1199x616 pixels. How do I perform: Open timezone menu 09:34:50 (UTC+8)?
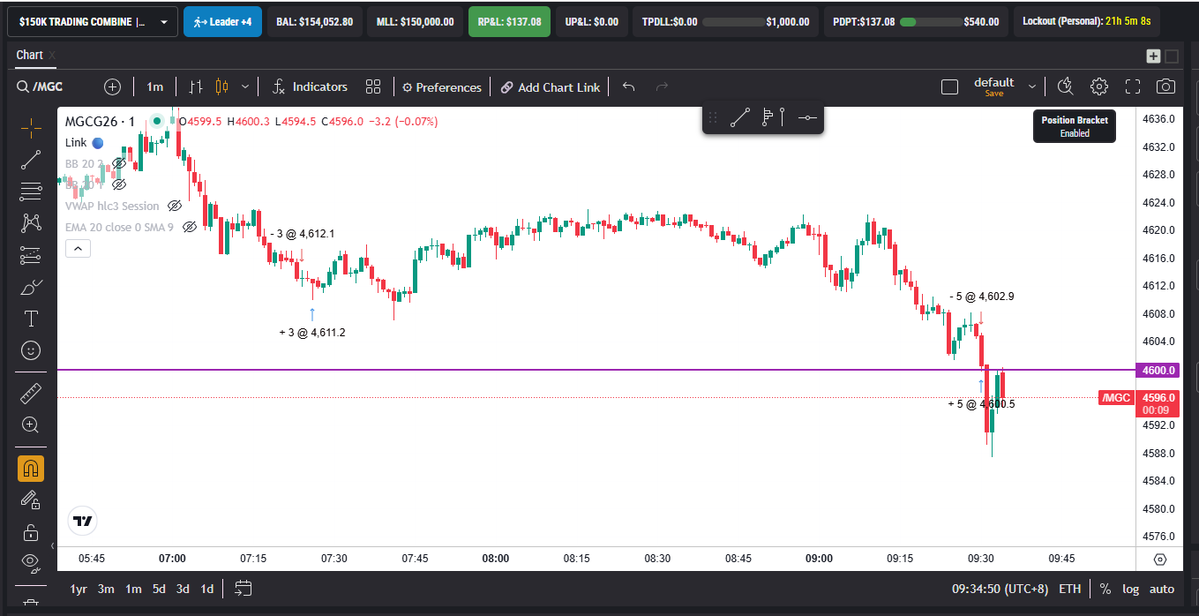point(999,588)
